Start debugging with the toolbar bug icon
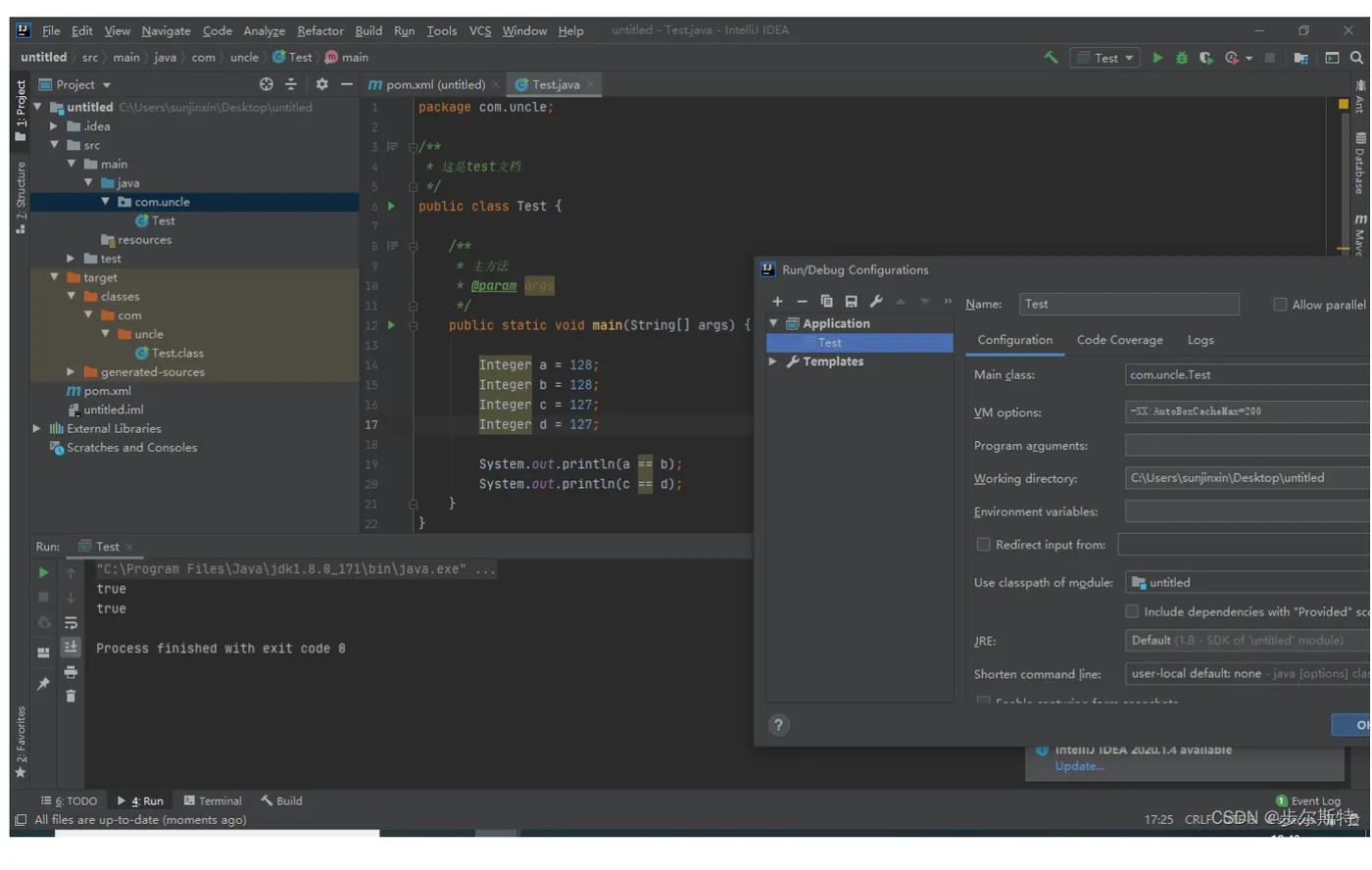The image size is (1372, 870). click(x=1182, y=58)
